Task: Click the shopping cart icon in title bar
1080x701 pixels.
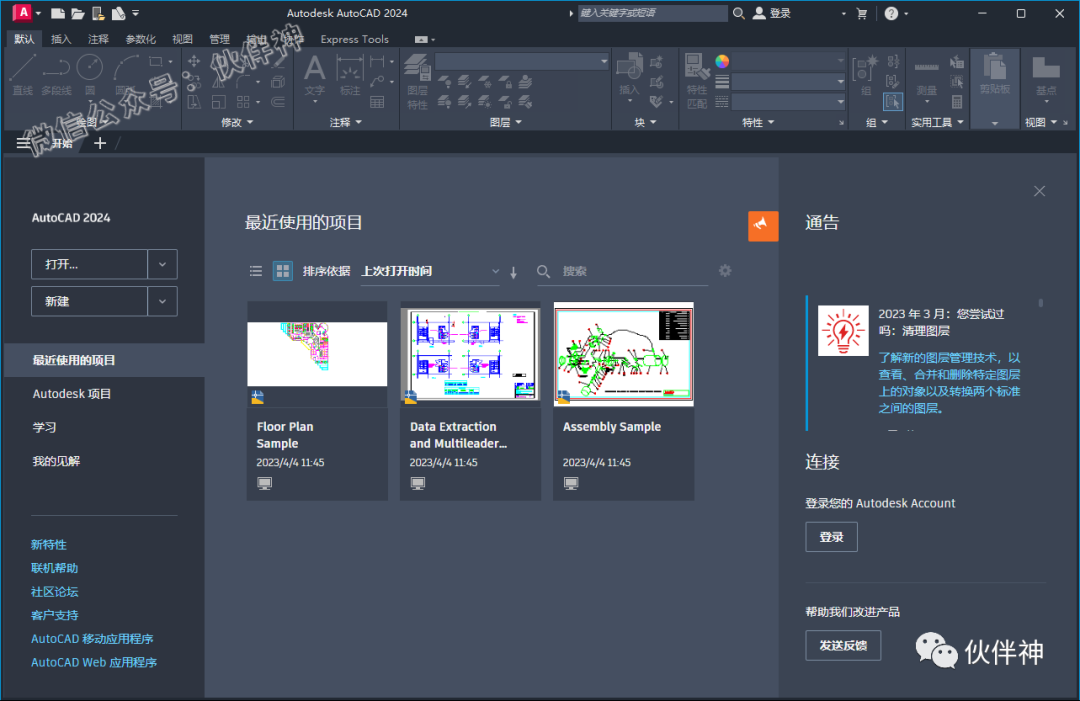Action: (862, 13)
